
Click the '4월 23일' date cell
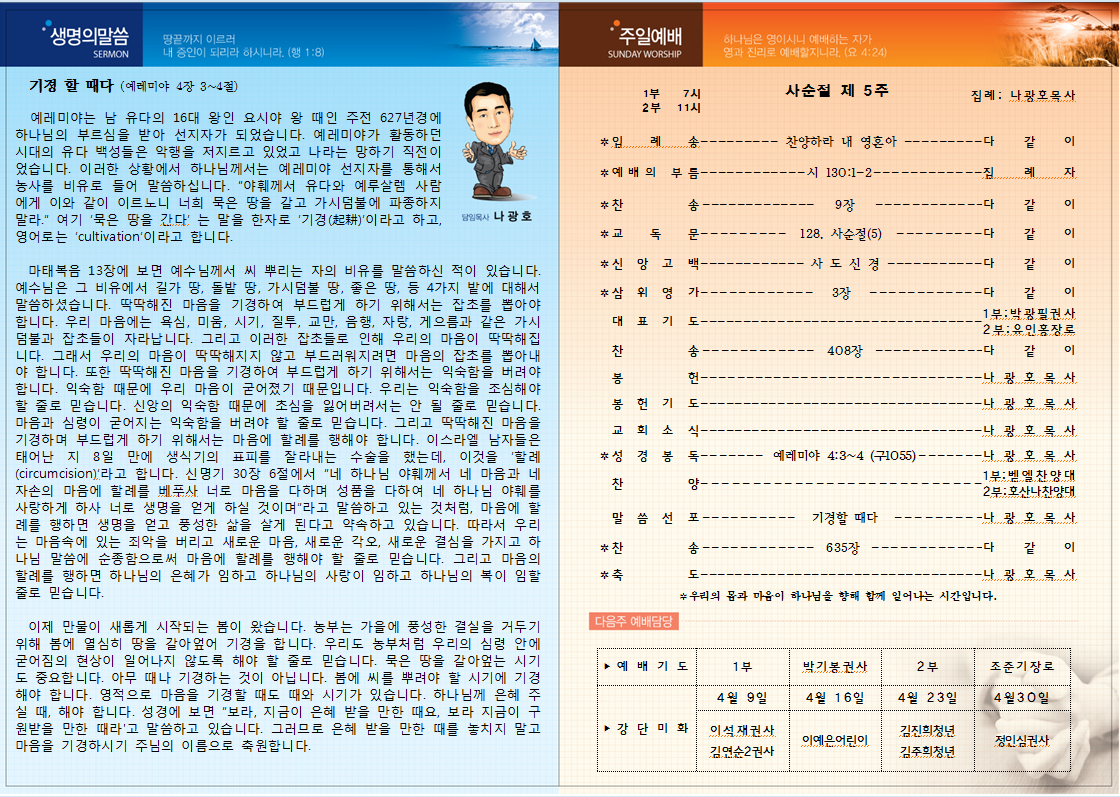pyautogui.click(x=927, y=698)
